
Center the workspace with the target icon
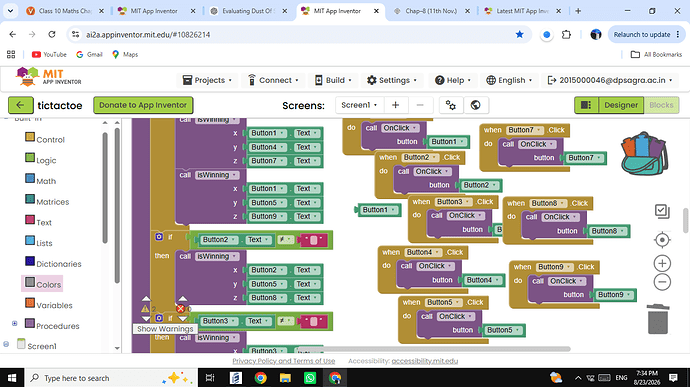click(x=662, y=240)
